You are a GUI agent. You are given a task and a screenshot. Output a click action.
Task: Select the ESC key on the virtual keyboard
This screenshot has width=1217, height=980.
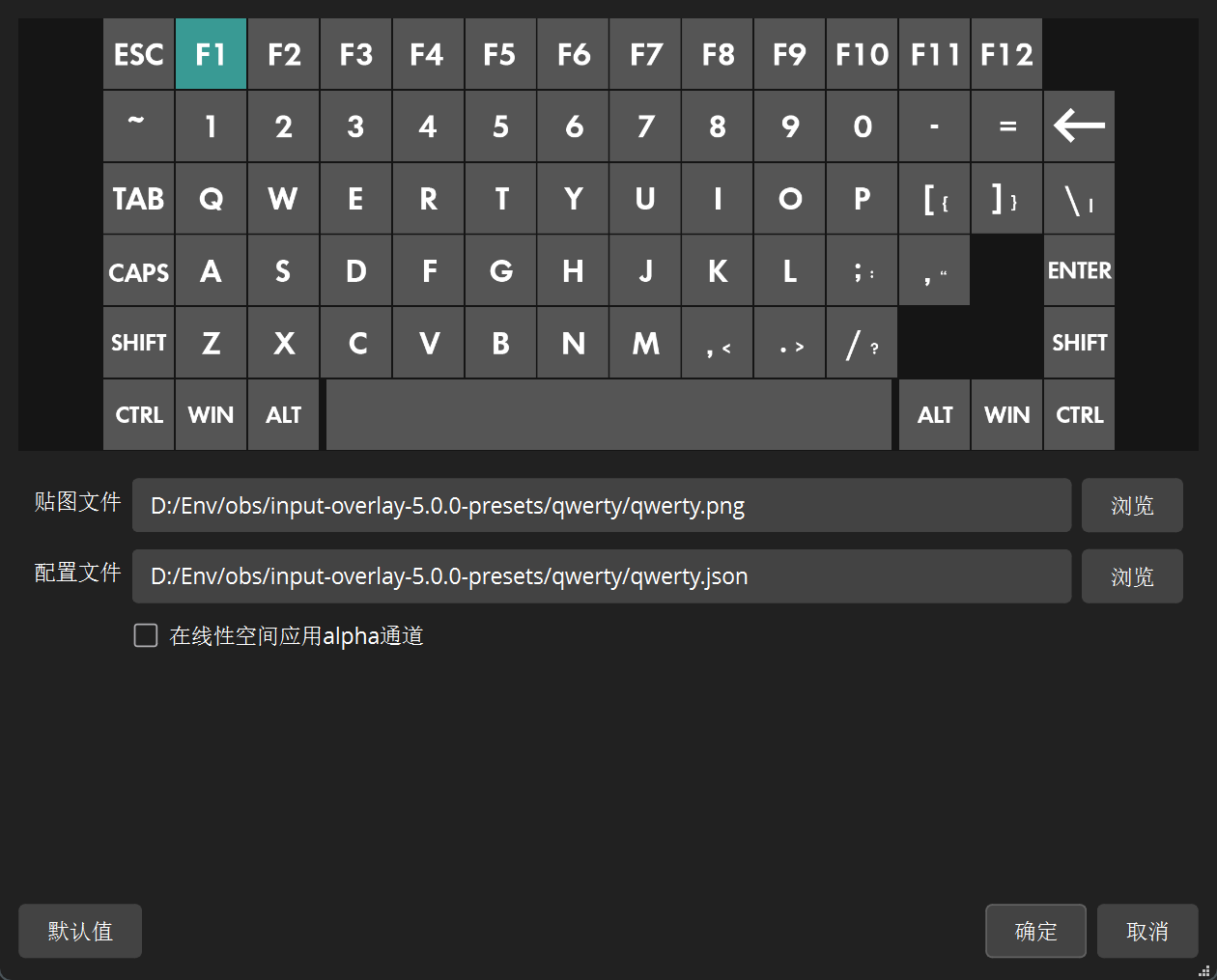point(138,54)
